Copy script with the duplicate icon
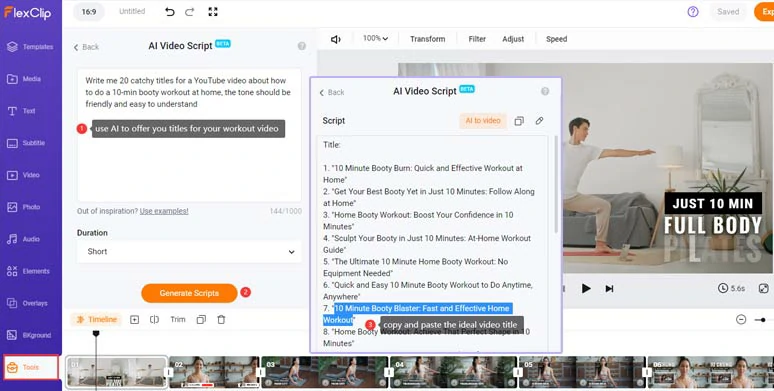The image size is (774, 391). tap(519, 121)
